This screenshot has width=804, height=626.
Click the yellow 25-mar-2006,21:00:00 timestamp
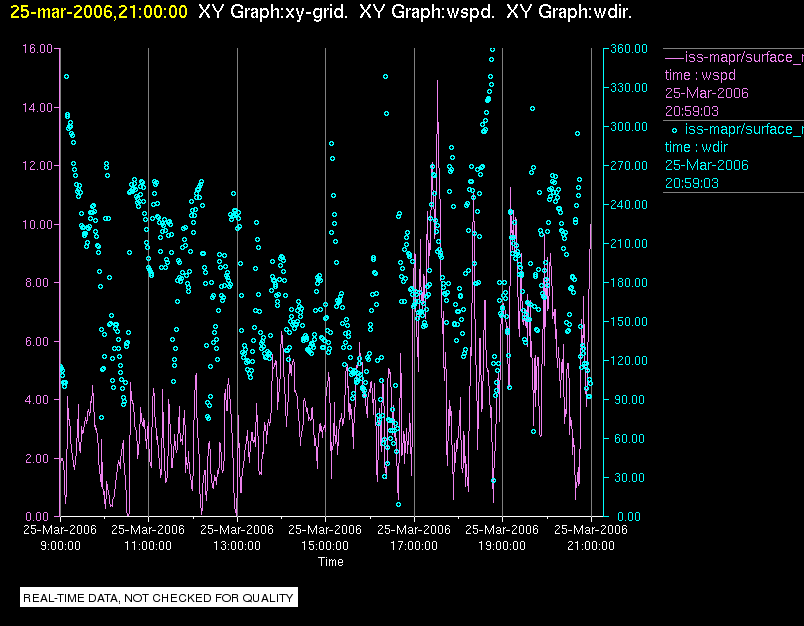tap(98, 12)
